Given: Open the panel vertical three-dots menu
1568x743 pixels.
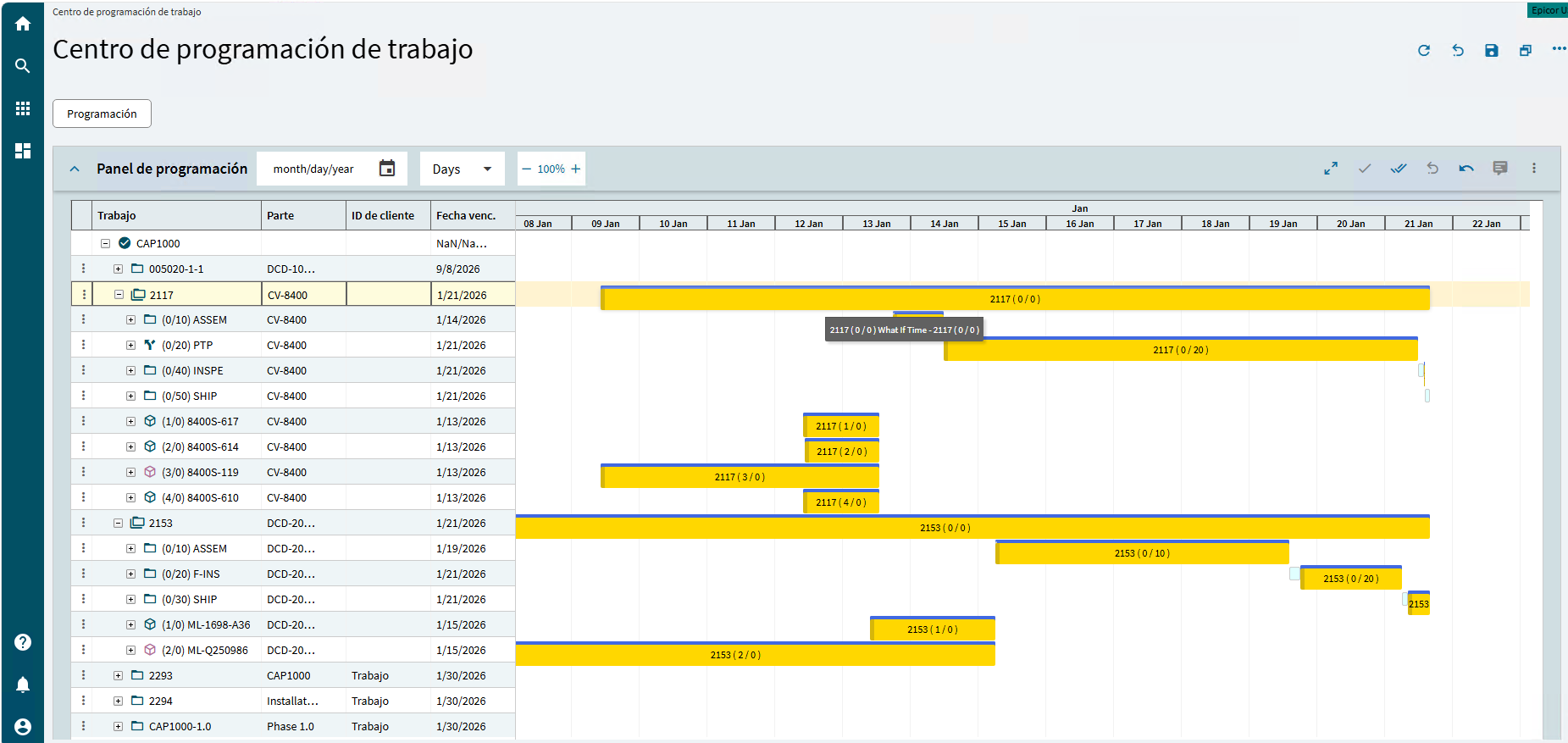Looking at the screenshot, I should 1534,169.
